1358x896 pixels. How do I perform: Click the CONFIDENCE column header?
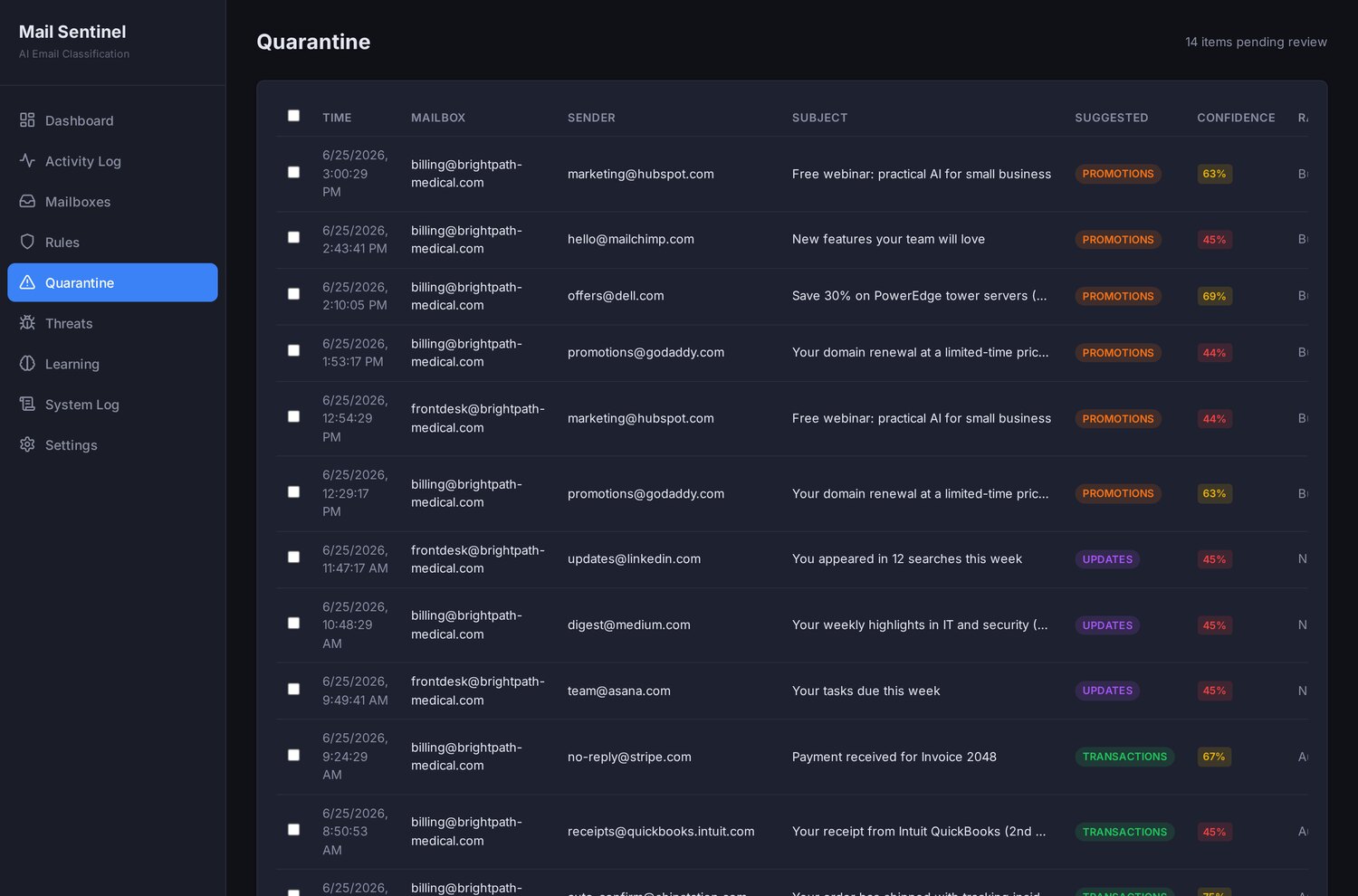pyautogui.click(x=1236, y=118)
